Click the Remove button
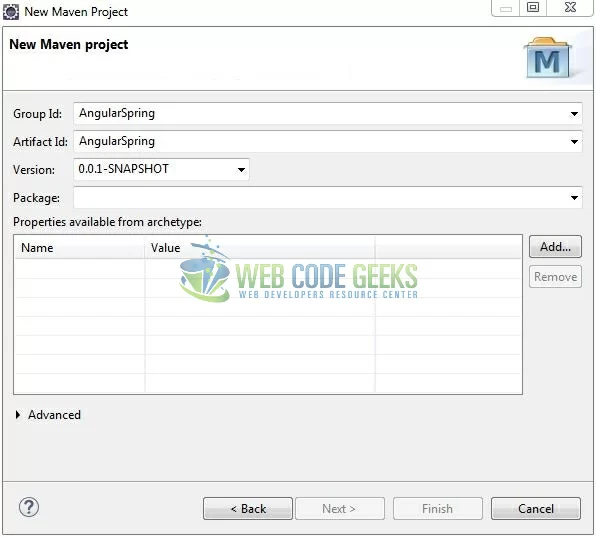Viewport: 596px width, 537px height. click(x=555, y=277)
